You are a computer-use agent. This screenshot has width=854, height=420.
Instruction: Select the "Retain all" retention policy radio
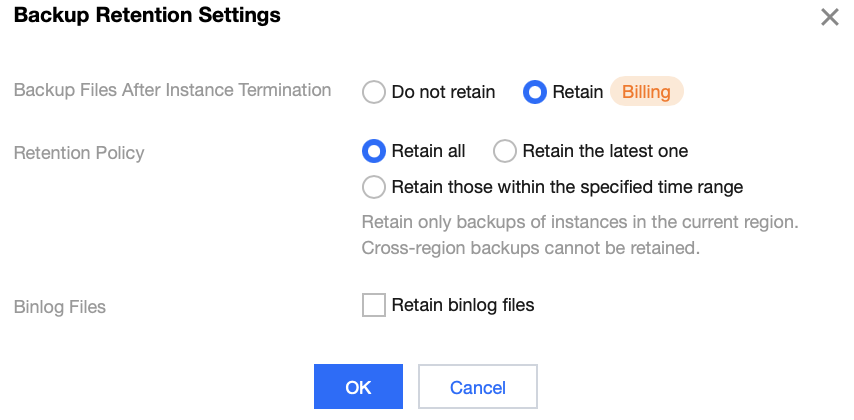374,151
